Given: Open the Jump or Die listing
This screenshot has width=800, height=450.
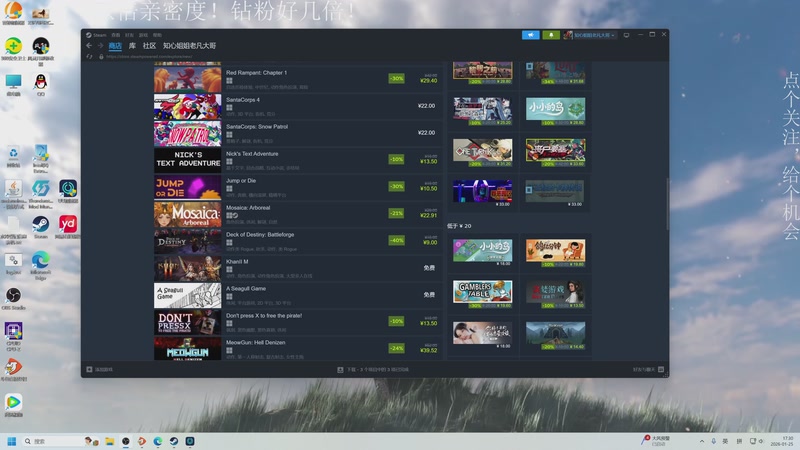Looking at the screenshot, I should [297, 187].
